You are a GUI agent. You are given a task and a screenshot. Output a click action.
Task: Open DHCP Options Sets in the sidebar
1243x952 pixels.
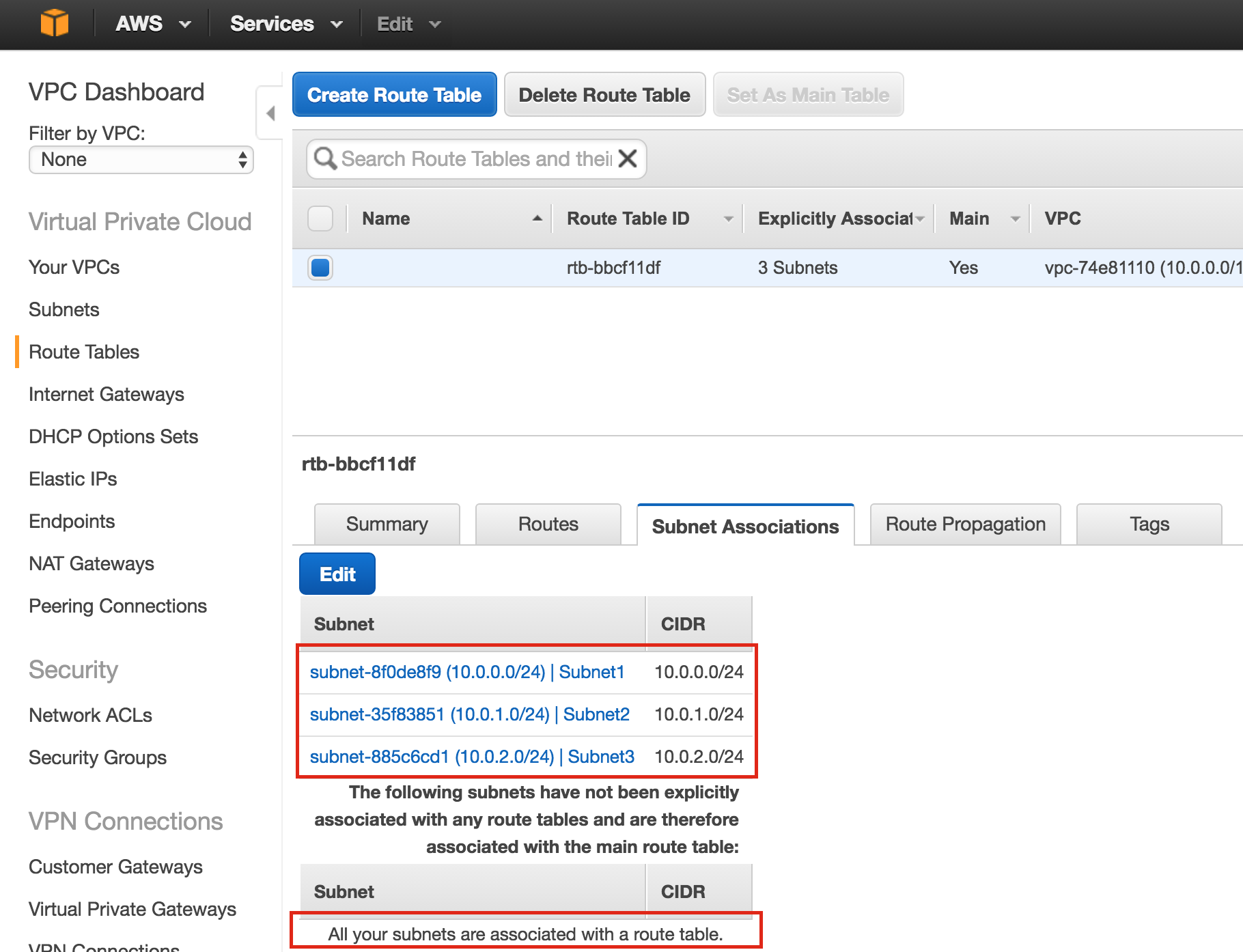[113, 437]
